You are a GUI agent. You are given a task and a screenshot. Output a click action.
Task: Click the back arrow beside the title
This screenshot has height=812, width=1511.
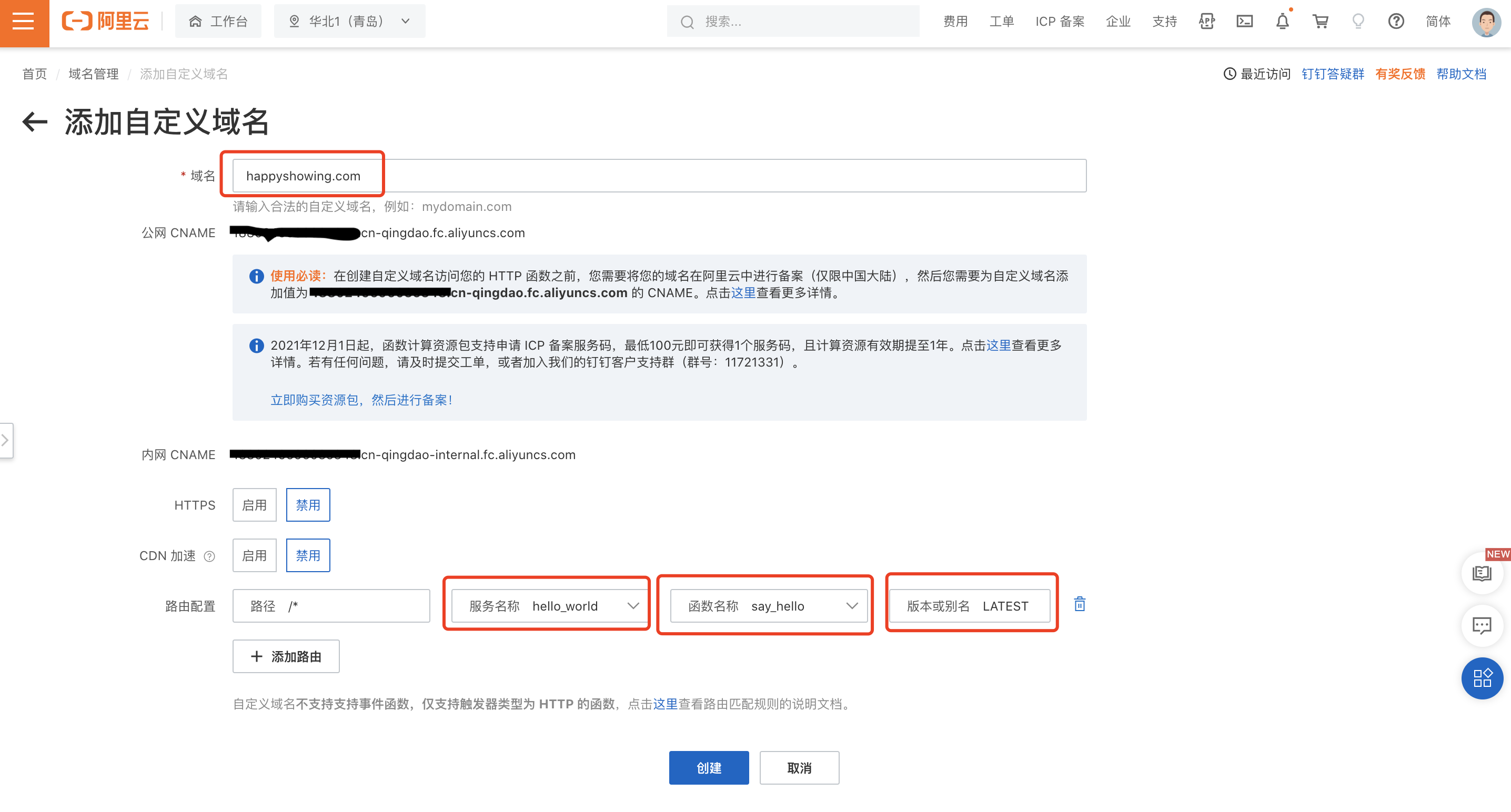35,122
